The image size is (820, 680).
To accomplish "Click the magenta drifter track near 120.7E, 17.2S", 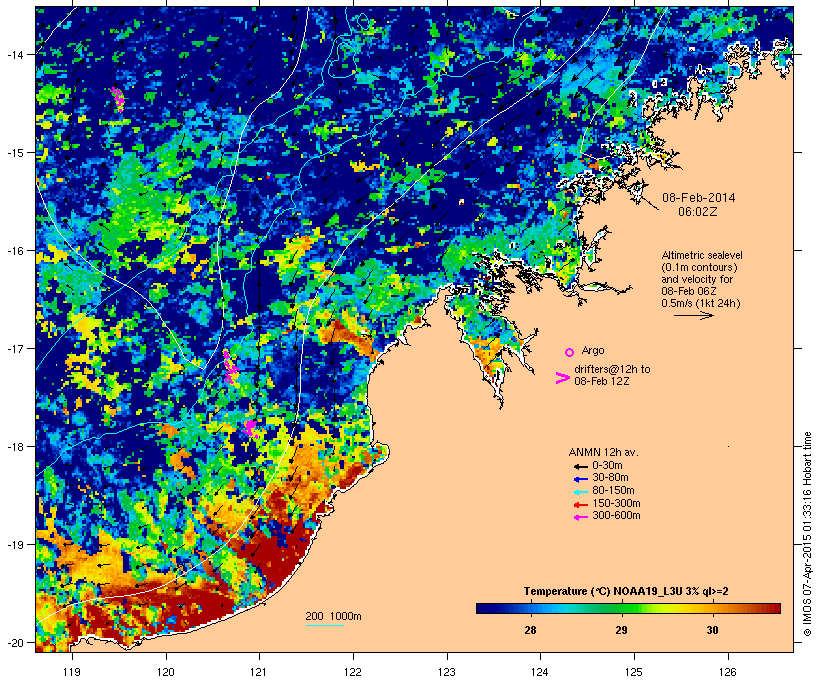I will pos(230,367).
